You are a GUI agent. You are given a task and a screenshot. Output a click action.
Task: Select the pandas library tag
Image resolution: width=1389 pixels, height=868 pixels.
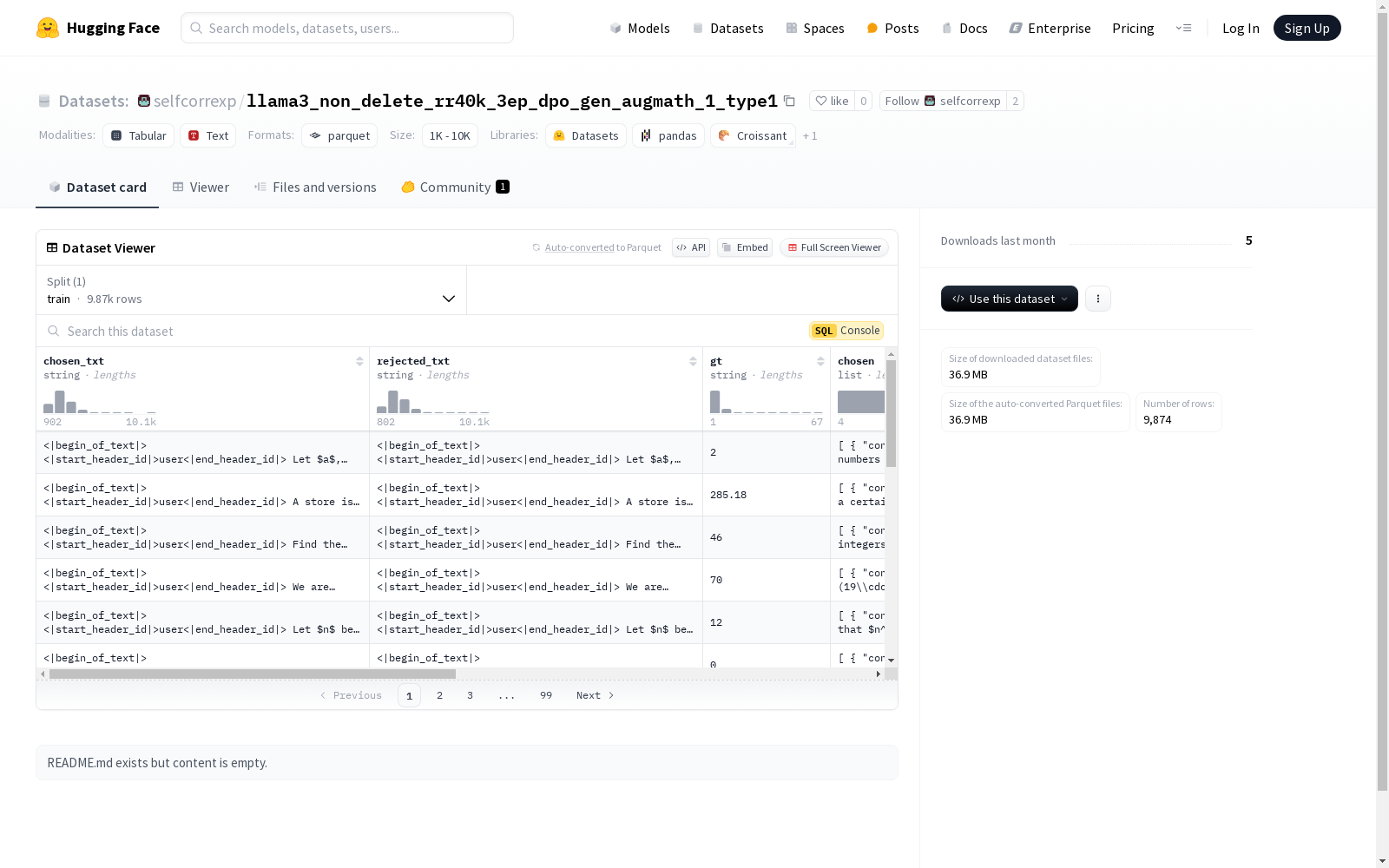coord(668,135)
